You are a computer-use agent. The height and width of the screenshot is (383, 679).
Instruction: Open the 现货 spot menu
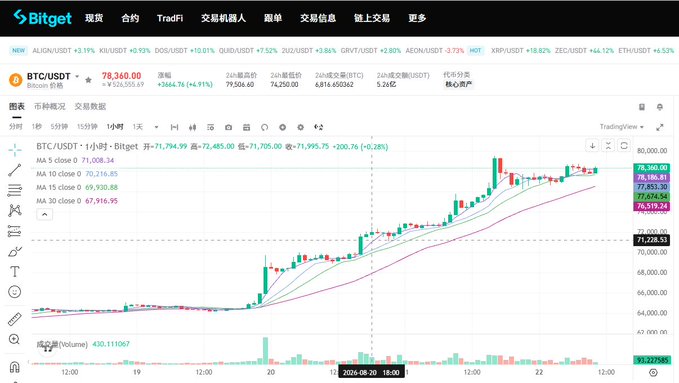pos(94,18)
